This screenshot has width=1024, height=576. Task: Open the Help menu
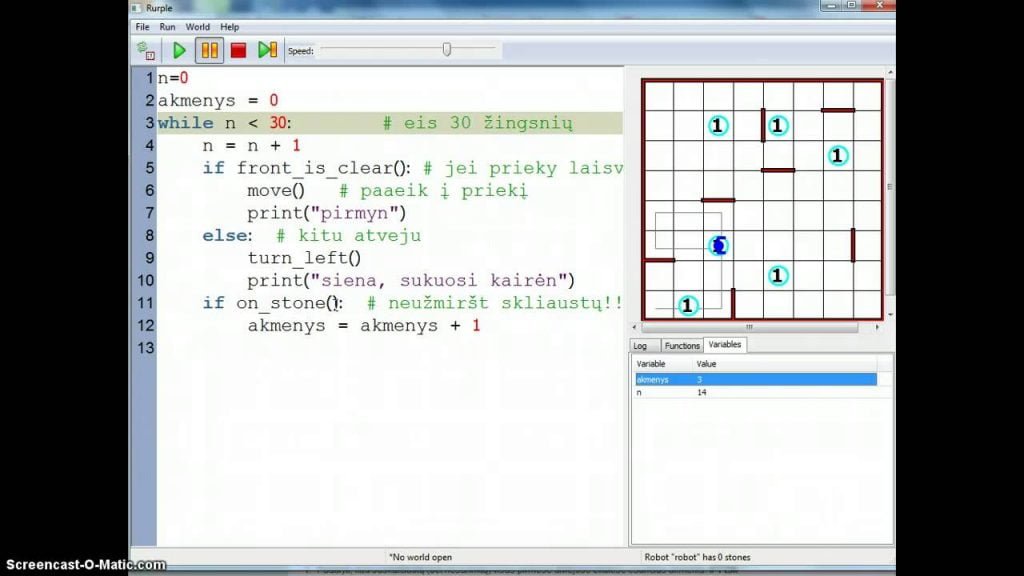pyautogui.click(x=229, y=27)
